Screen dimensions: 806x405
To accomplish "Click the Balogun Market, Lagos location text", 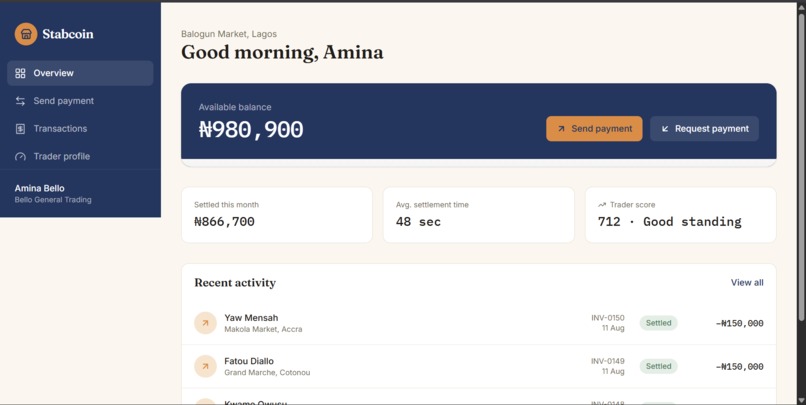I will 229,34.
